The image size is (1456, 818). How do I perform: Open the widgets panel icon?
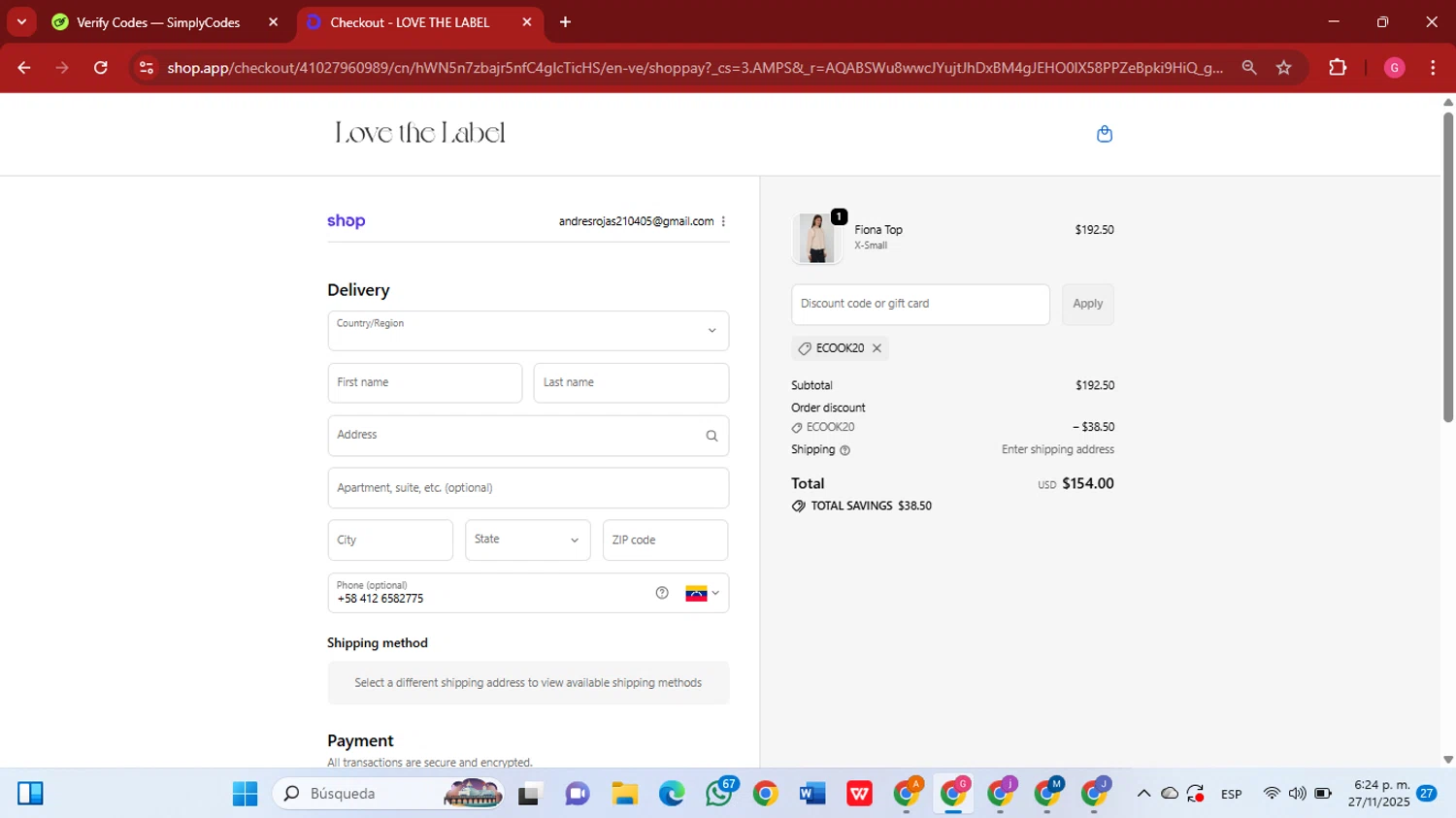click(x=30, y=794)
